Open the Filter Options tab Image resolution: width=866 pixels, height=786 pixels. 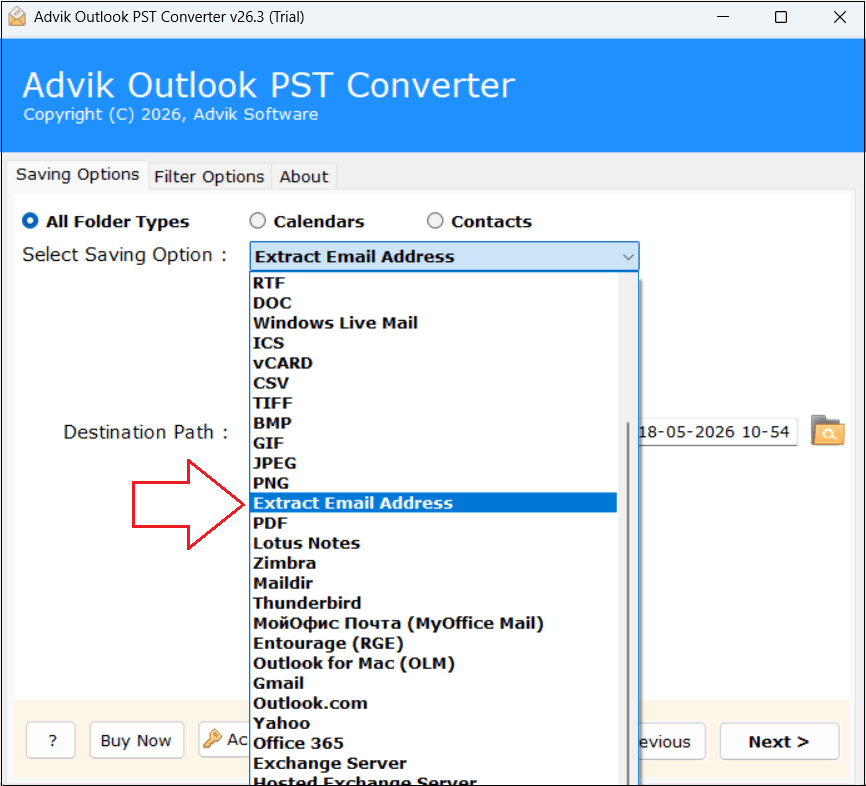pyautogui.click(x=209, y=177)
